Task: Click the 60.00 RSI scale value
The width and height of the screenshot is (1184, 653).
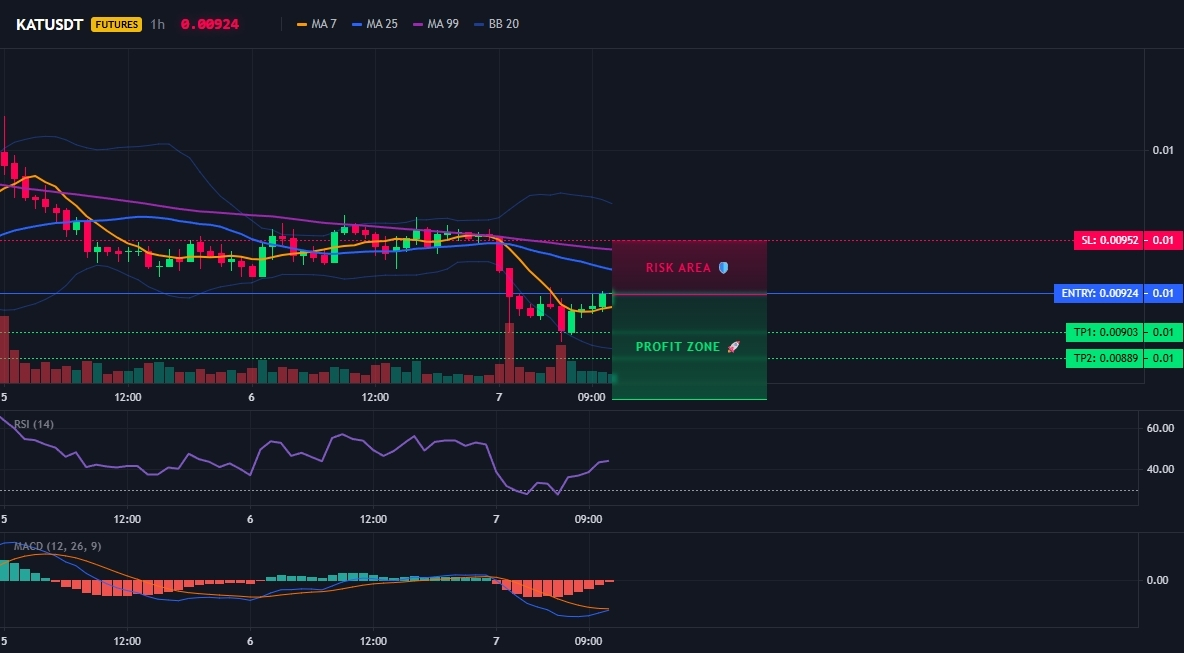Action: [x=1160, y=428]
